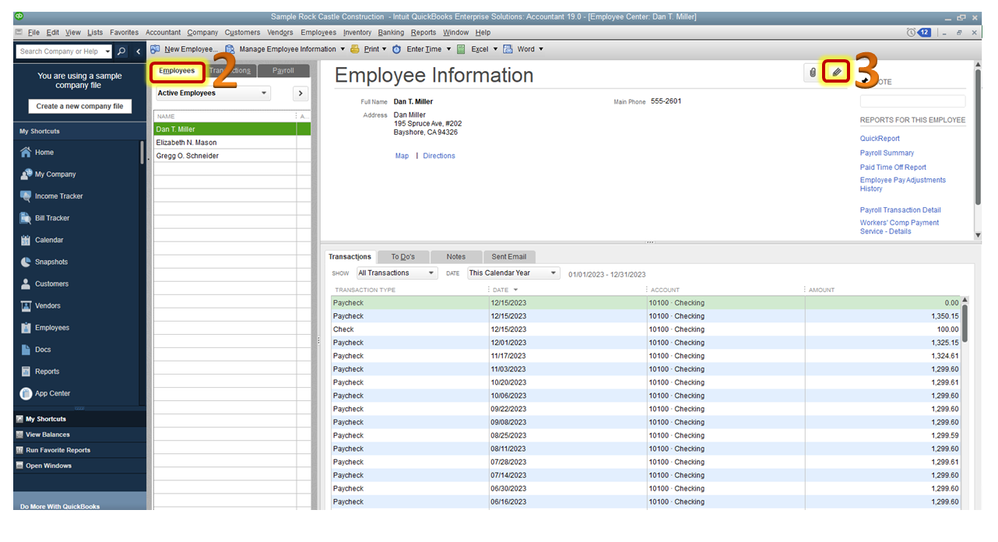Image resolution: width=998 pixels, height=542 pixels.
Task: Open Vendors shortcut in sidebar
Action: pos(40,306)
